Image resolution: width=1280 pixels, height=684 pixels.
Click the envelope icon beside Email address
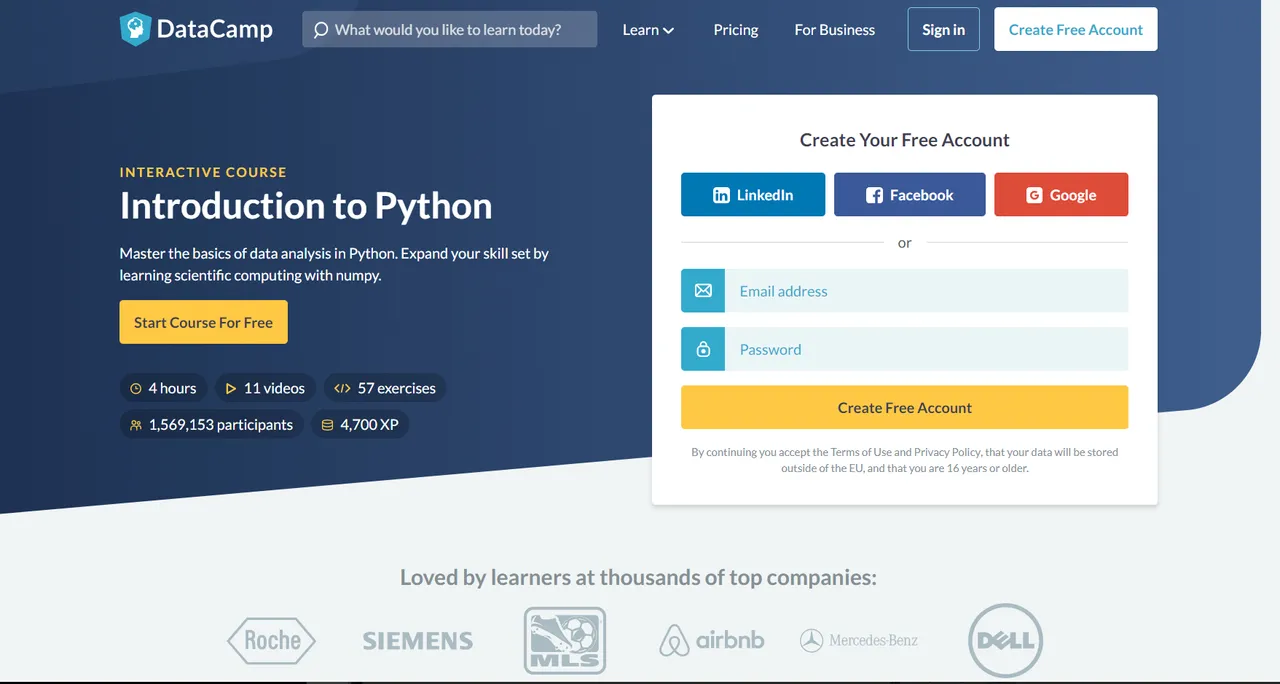point(703,291)
